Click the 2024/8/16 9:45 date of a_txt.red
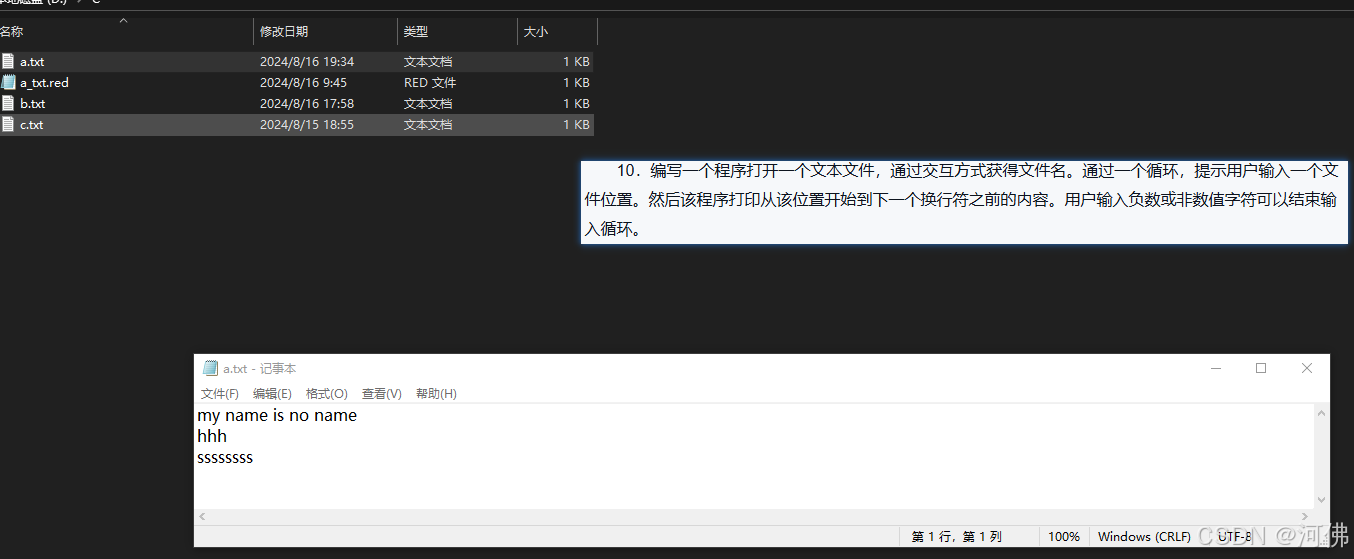The width and height of the screenshot is (1354, 559). click(x=303, y=83)
